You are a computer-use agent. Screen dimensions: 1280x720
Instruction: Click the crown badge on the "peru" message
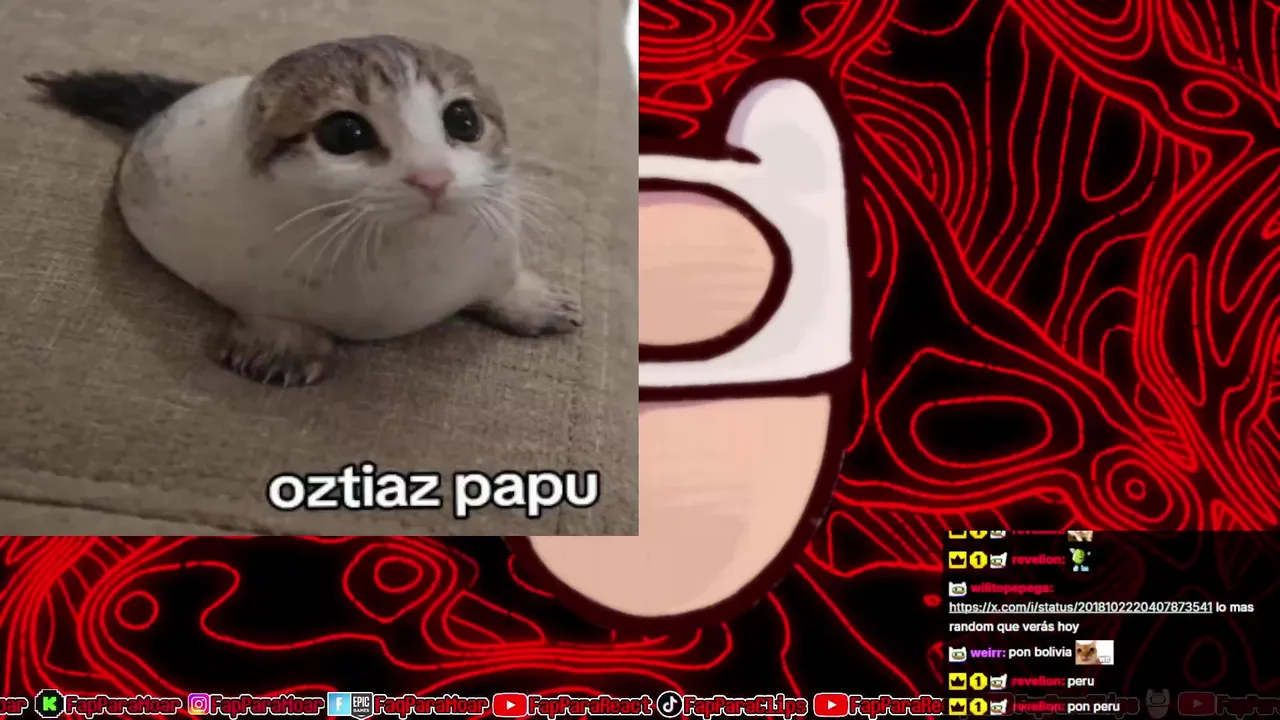point(957,681)
